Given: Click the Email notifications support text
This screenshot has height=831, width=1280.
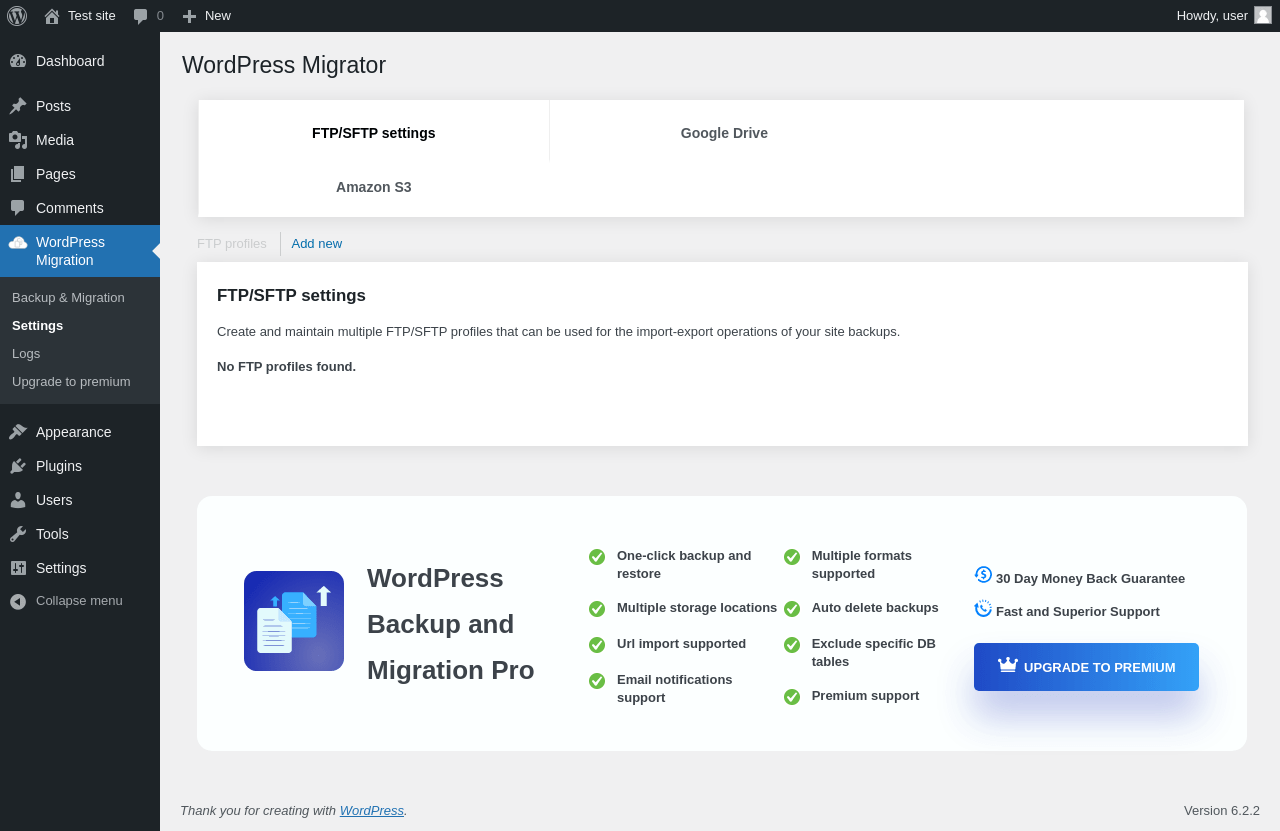Looking at the screenshot, I should (675, 689).
